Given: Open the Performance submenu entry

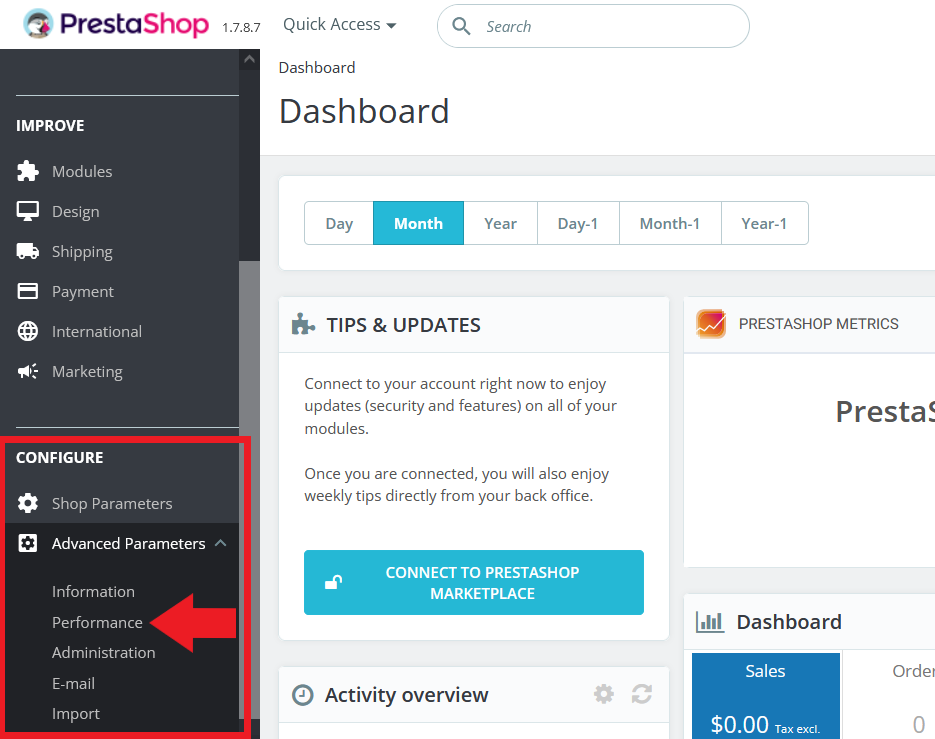Looking at the screenshot, I should (x=97, y=623).
